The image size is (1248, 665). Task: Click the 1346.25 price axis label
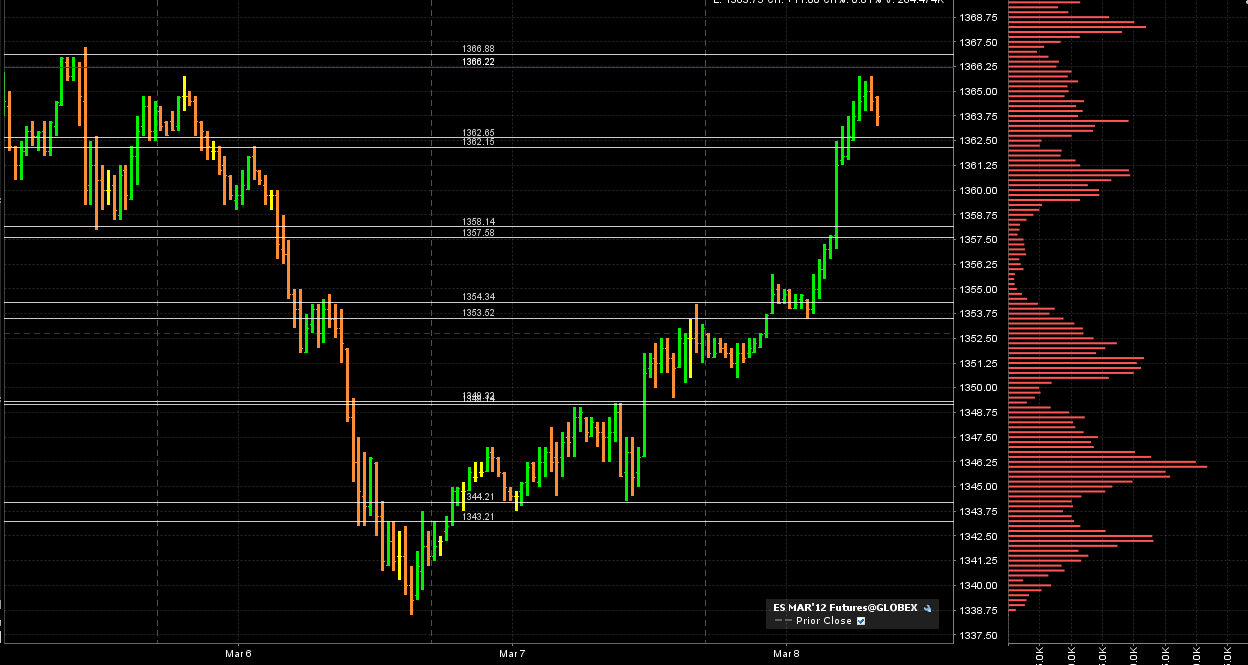[978, 462]
